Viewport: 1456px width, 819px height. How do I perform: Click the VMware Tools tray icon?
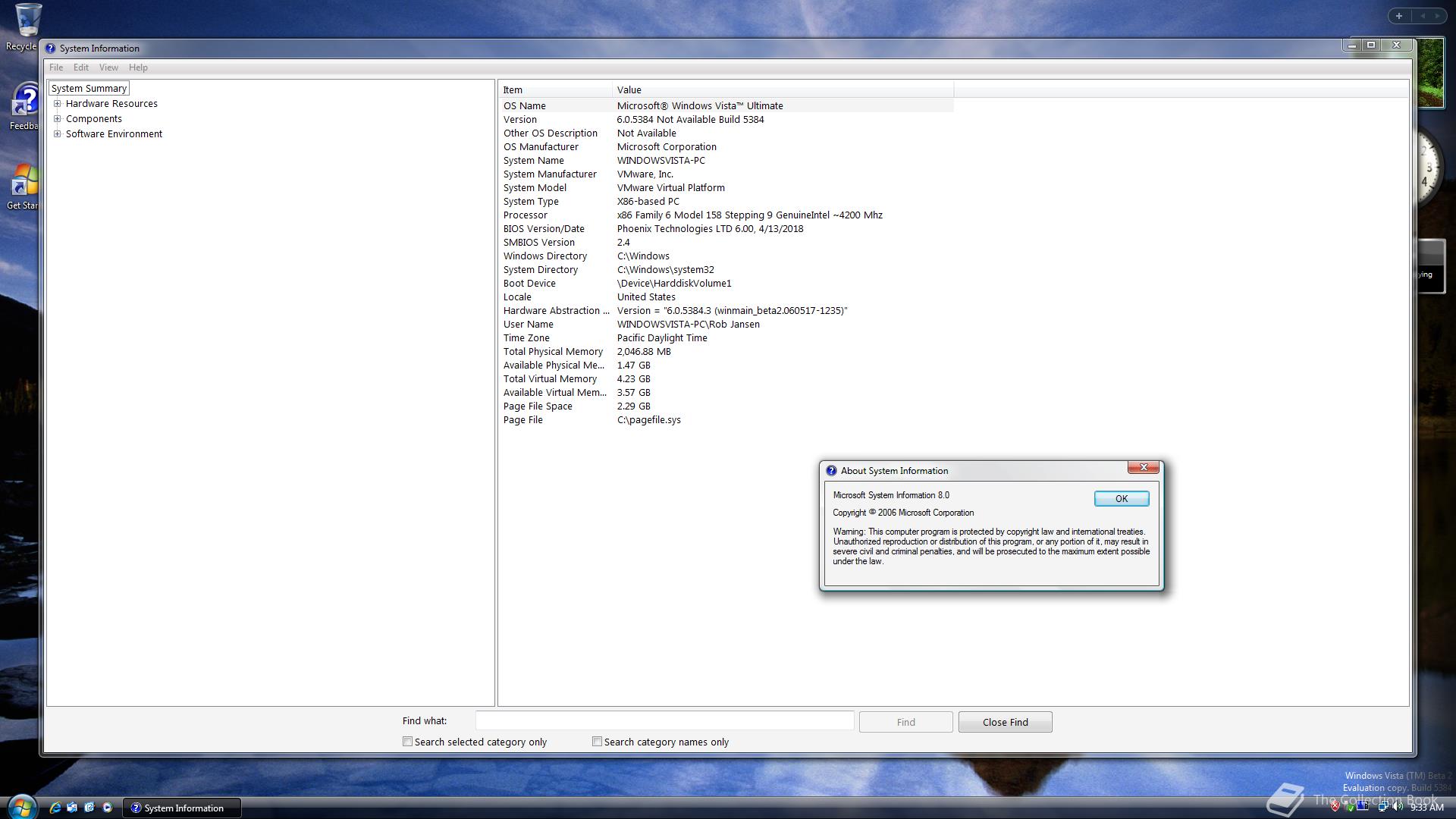[x=1363, y=805]
